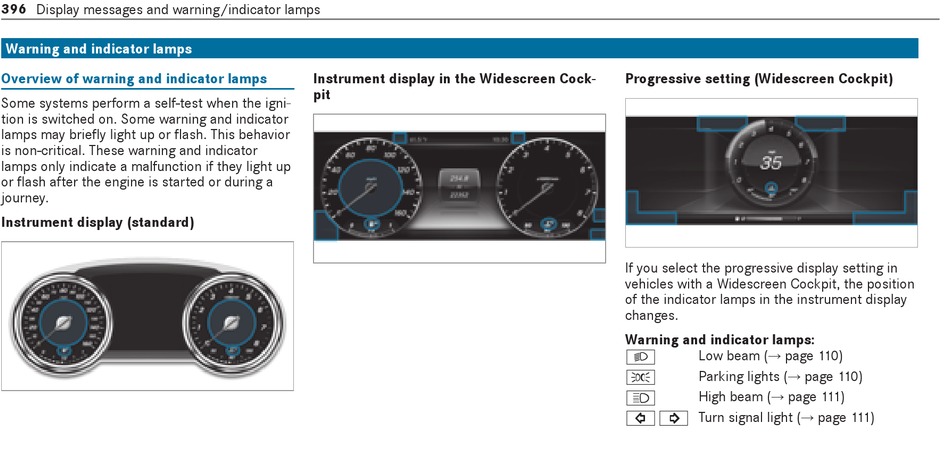The image size is (950, 456).
Task: Click the heading 'Instrument display in the Widescreen Cockpit'
Action: [454, 87]
